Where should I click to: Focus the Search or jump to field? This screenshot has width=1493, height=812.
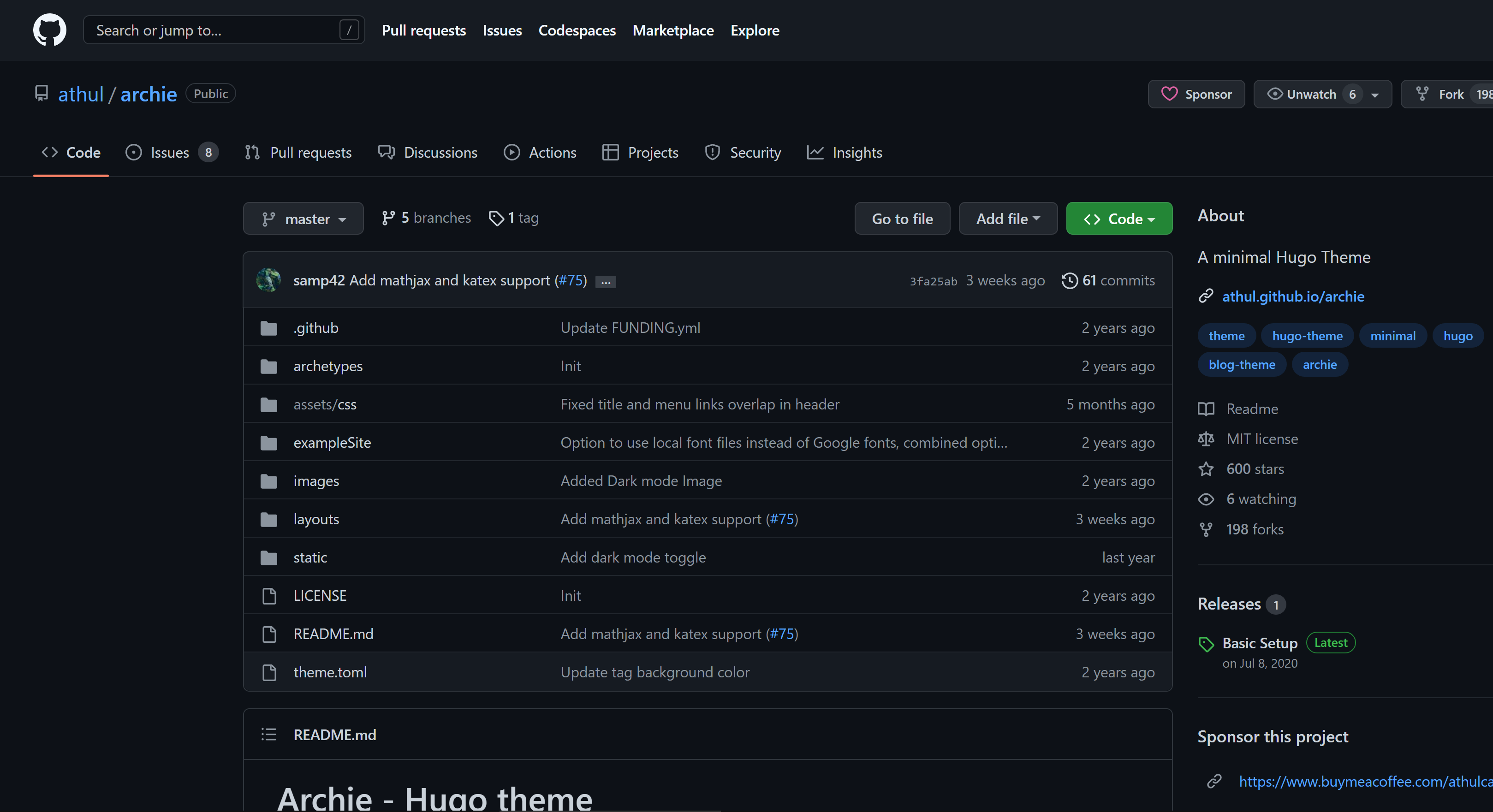tap(224, 30)
